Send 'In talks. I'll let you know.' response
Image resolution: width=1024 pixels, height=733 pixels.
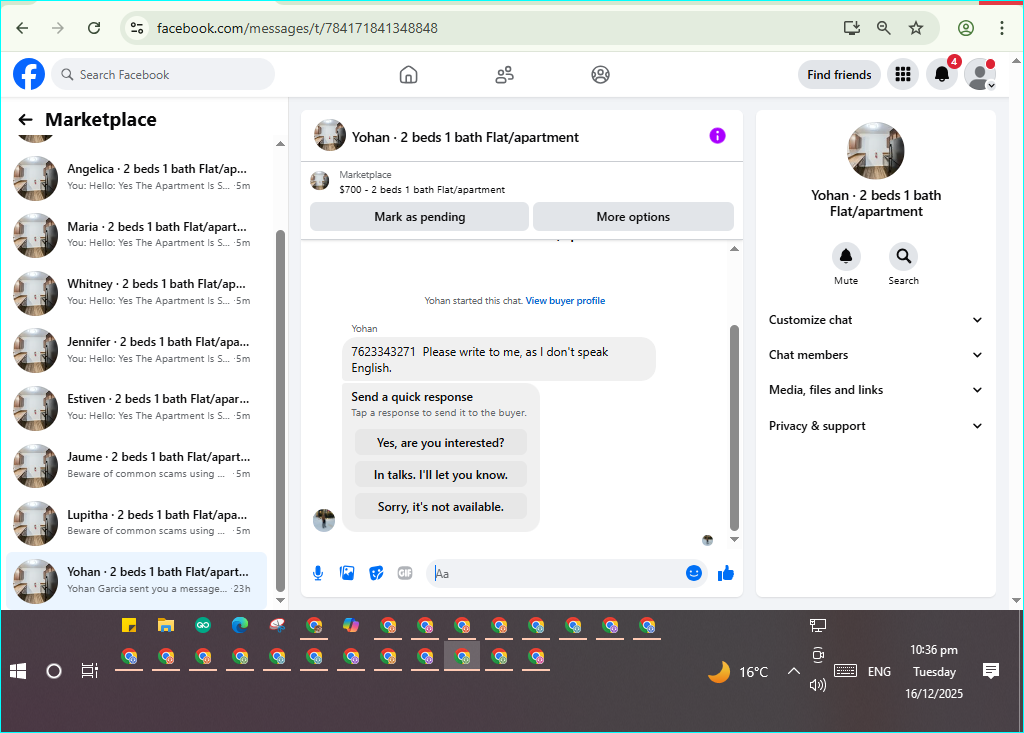pyautogui.click(x=441, y=475)
